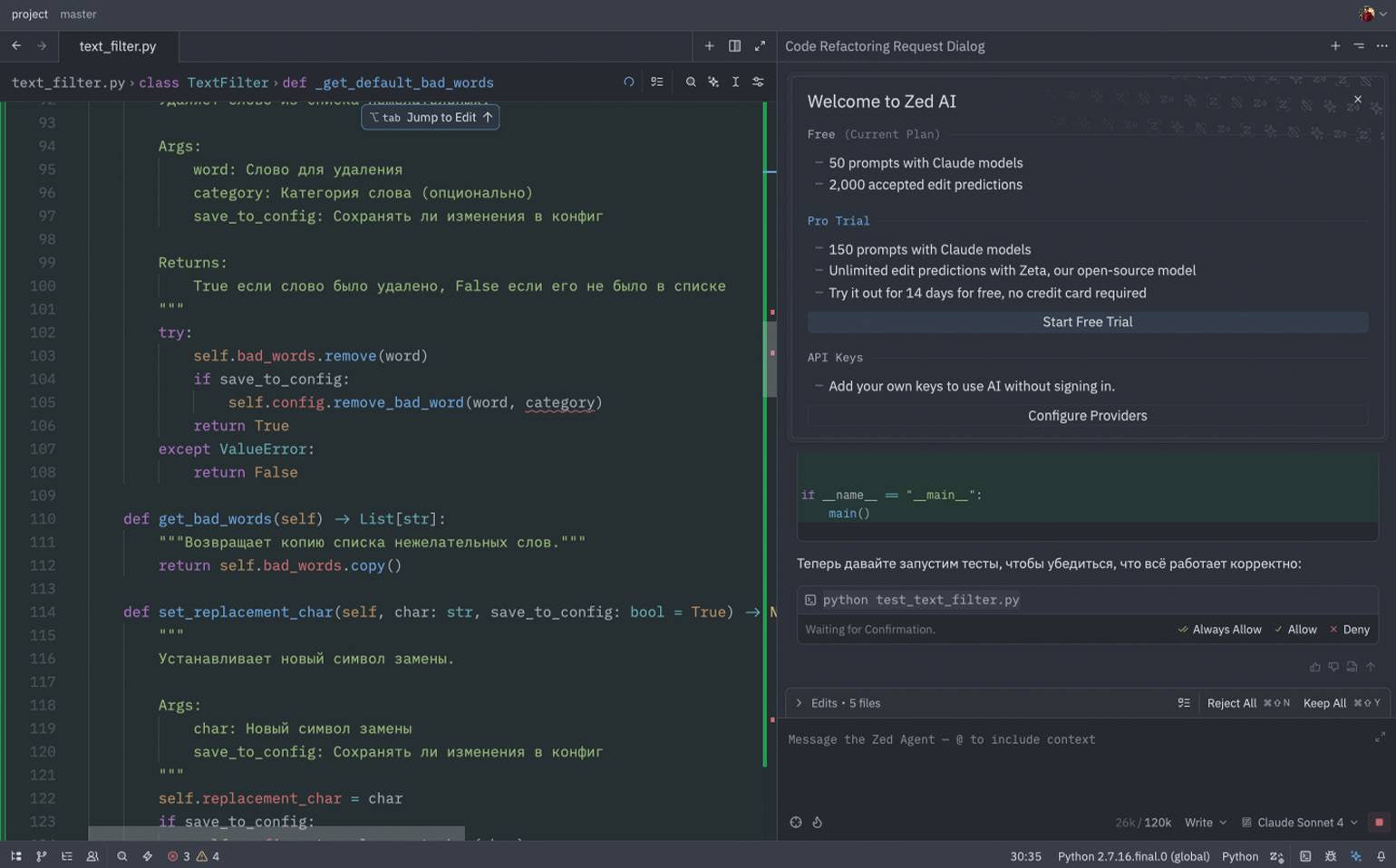
Task: Click Configure Providers button
Action: click(1087, 416)
